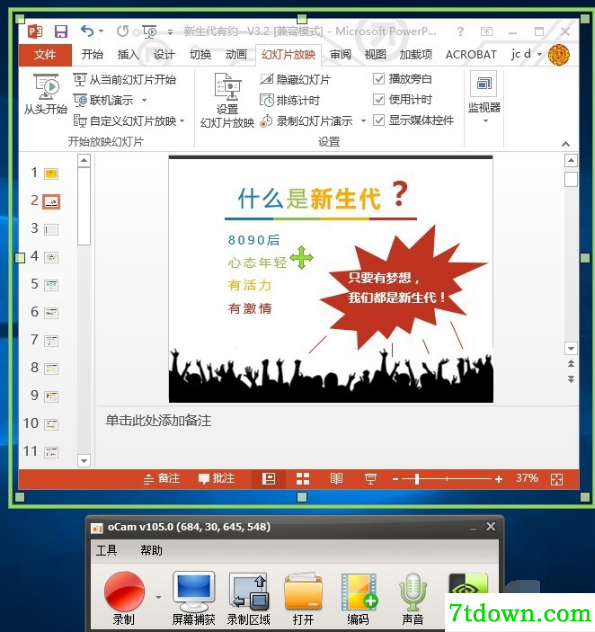Switch to Normal view in status bar
Viewport: 595px width, 632px height.
click(x=268, y=479)
